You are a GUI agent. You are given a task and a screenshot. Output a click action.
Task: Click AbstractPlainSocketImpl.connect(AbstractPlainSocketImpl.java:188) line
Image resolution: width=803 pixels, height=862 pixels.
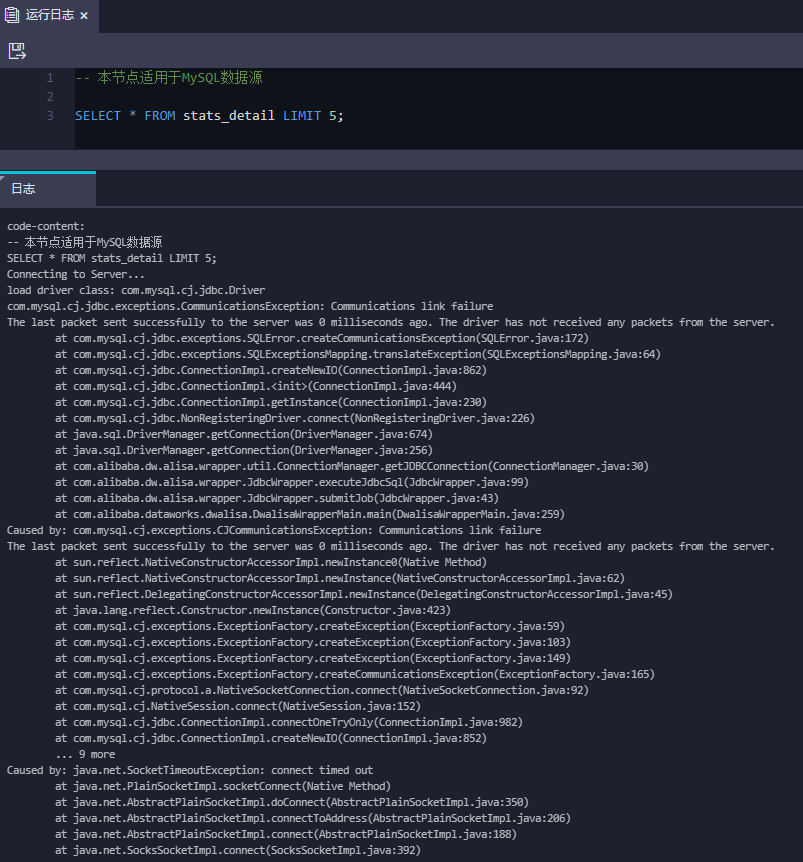[286, 833]
